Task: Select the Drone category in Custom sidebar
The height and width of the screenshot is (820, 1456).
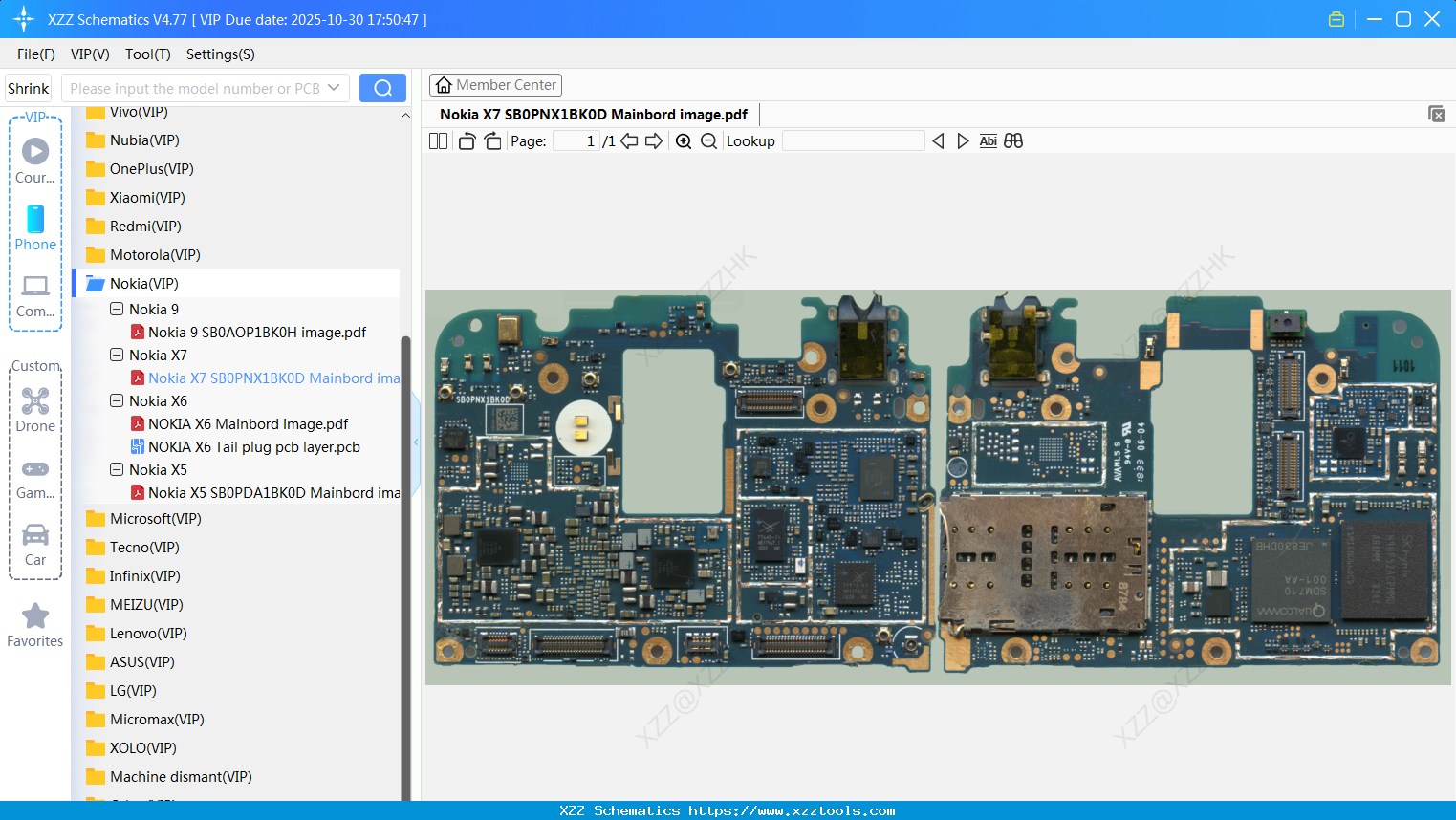Action: click(34, 406)
